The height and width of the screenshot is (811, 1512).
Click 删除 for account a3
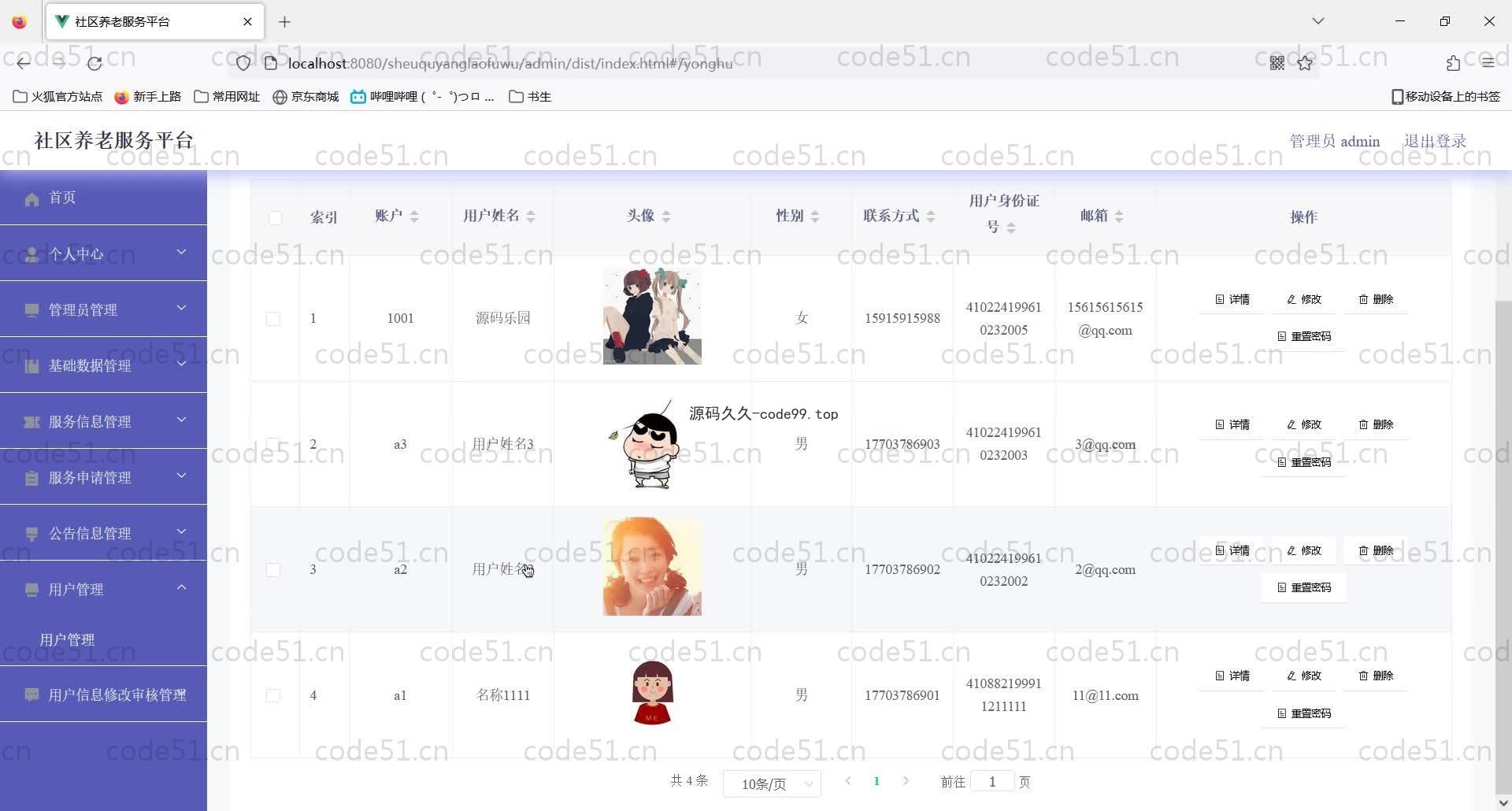pos(1376,424)
